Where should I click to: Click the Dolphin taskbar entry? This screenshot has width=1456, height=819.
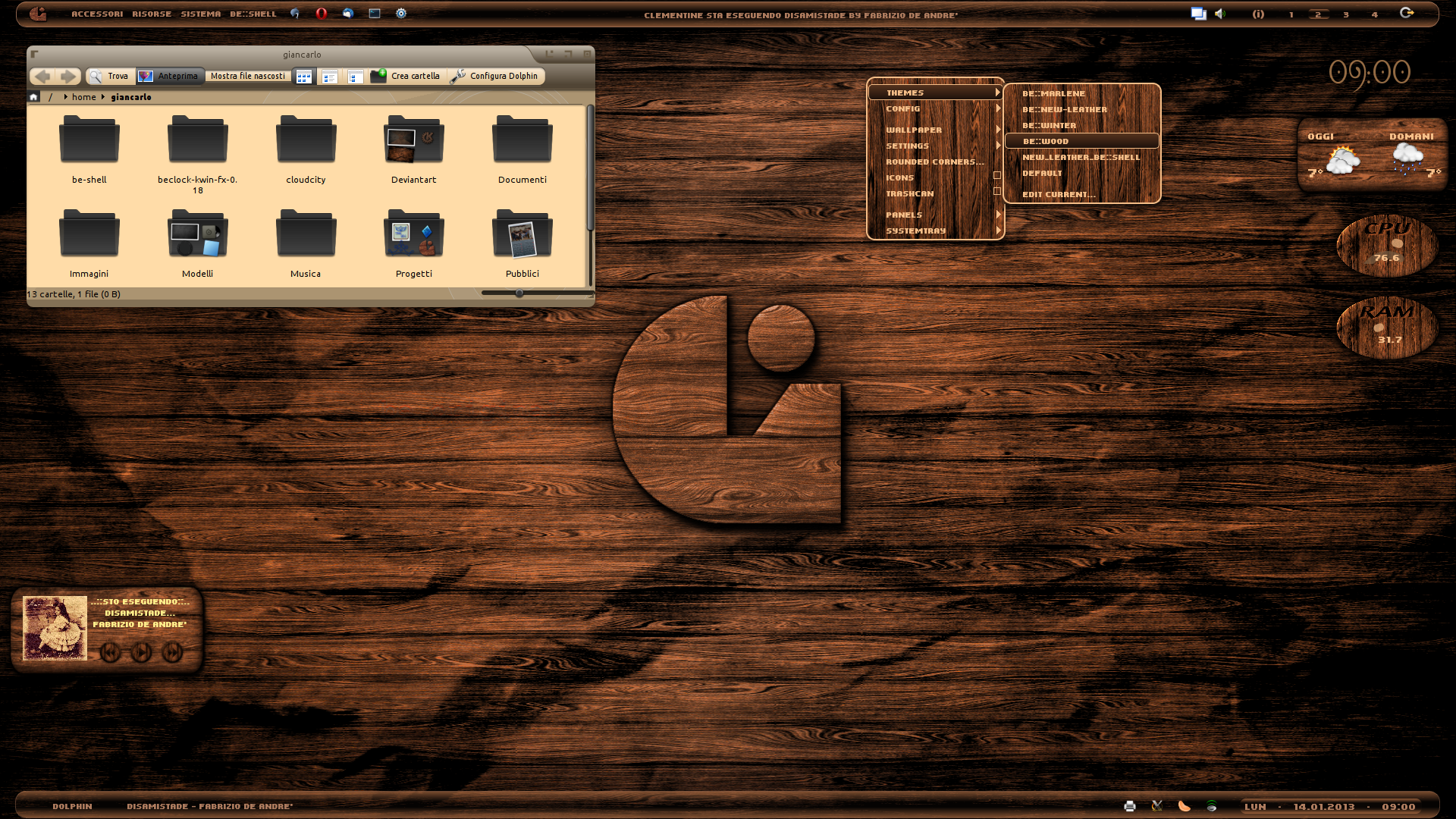click(x=72, y=806)
